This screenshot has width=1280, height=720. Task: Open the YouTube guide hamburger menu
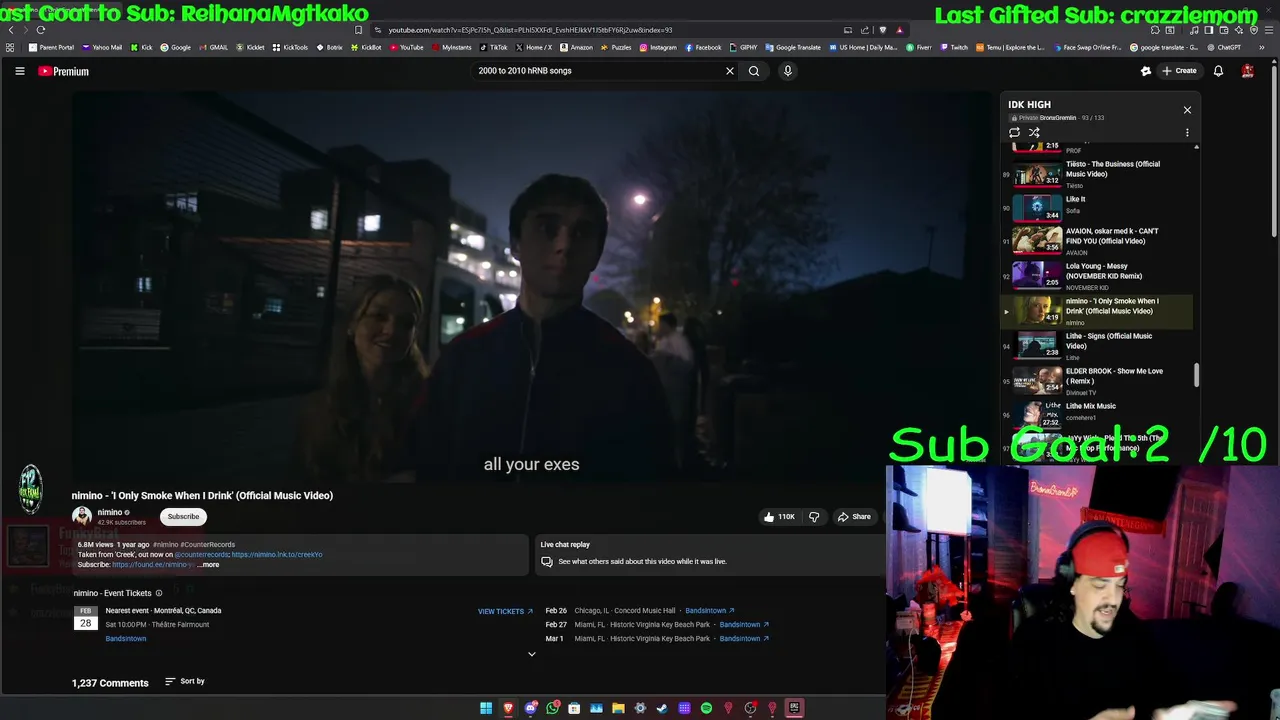(19, 71)
